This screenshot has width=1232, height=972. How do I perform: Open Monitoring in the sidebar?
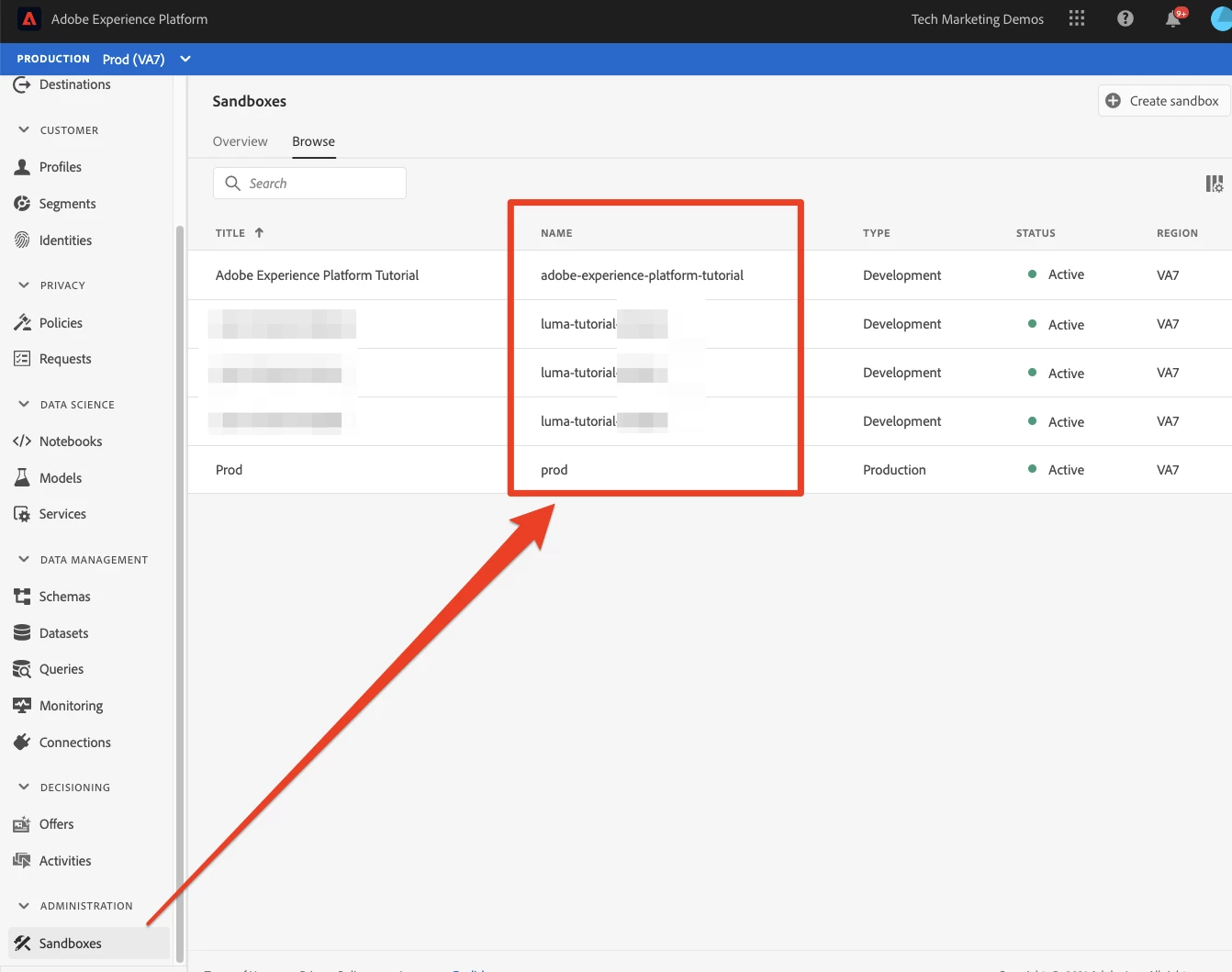tap(72, 706)
